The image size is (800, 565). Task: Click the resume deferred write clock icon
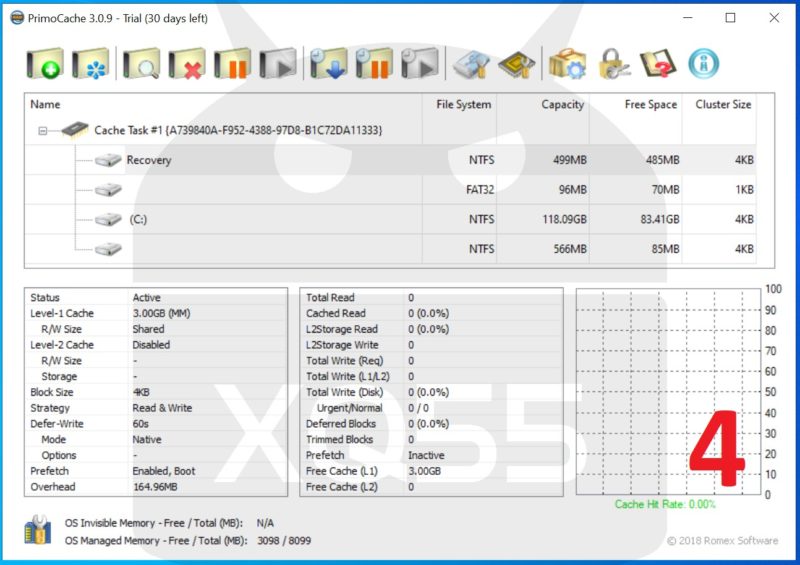[420, 65]
